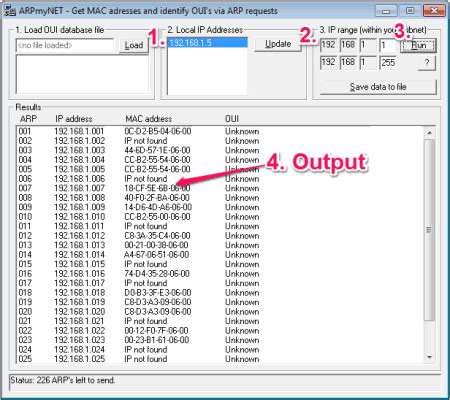The height and width of the screenshot is (400, 450).
Task: Start the ARP scan with Run
Action: tap(418, 45)
